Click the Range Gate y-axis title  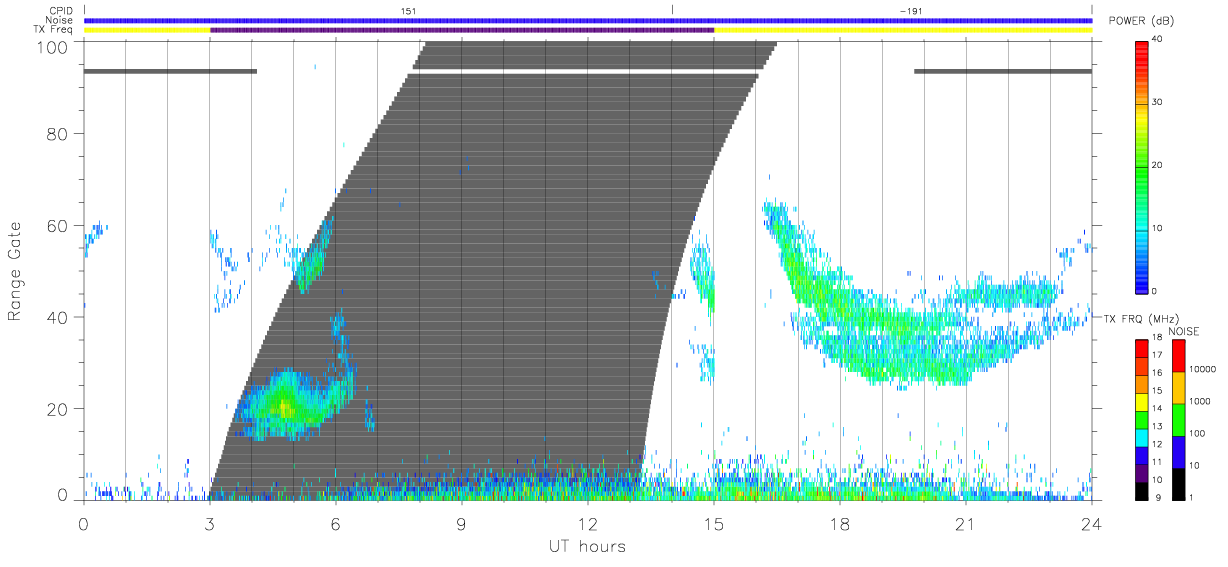[16, 272]
